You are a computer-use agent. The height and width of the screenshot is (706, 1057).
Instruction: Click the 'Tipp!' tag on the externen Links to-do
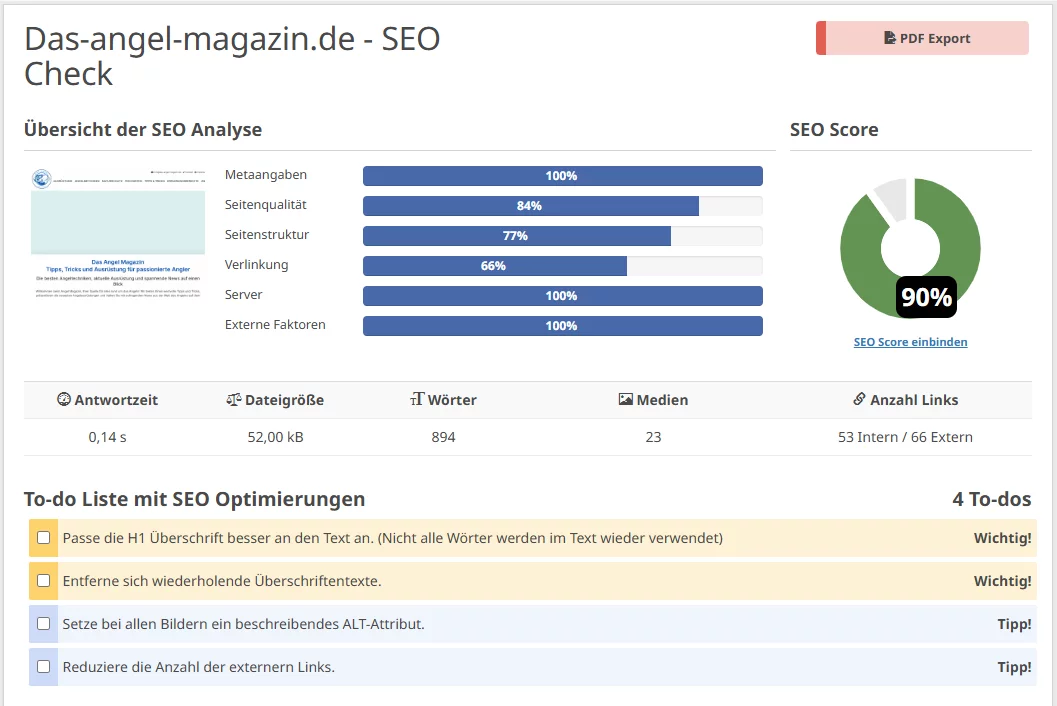(x=1015, y=668)
